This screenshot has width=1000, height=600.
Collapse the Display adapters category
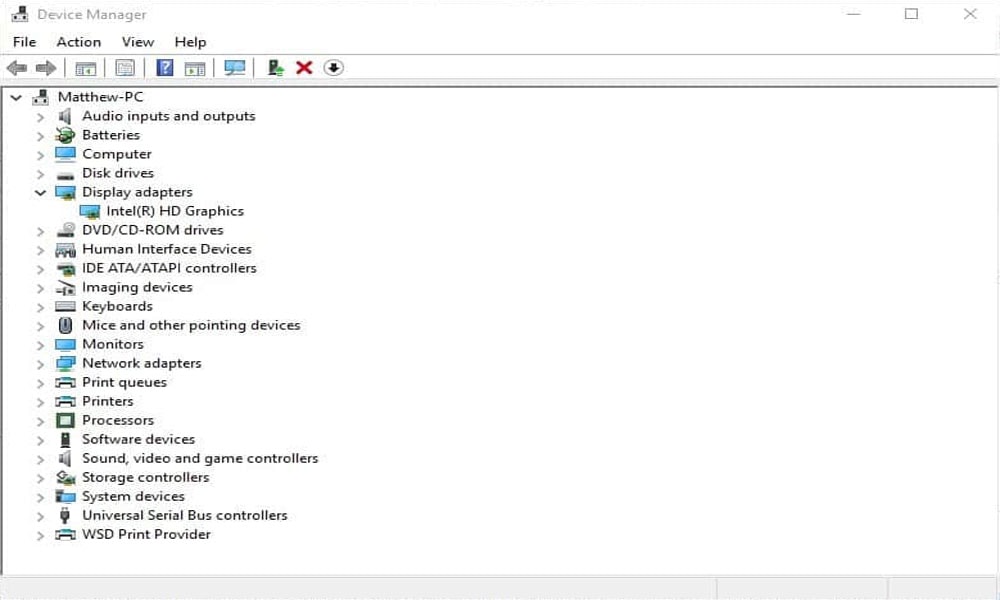40,193
